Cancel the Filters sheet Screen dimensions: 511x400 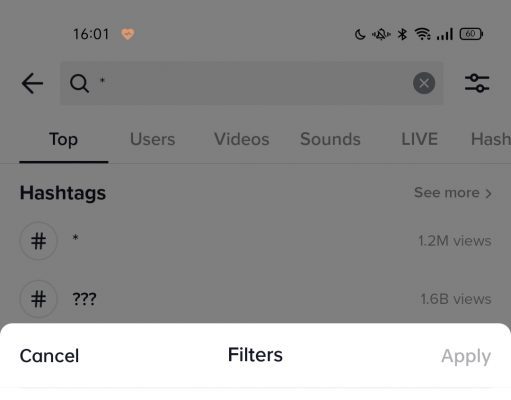pyautogui.click(x=49, y=356)
